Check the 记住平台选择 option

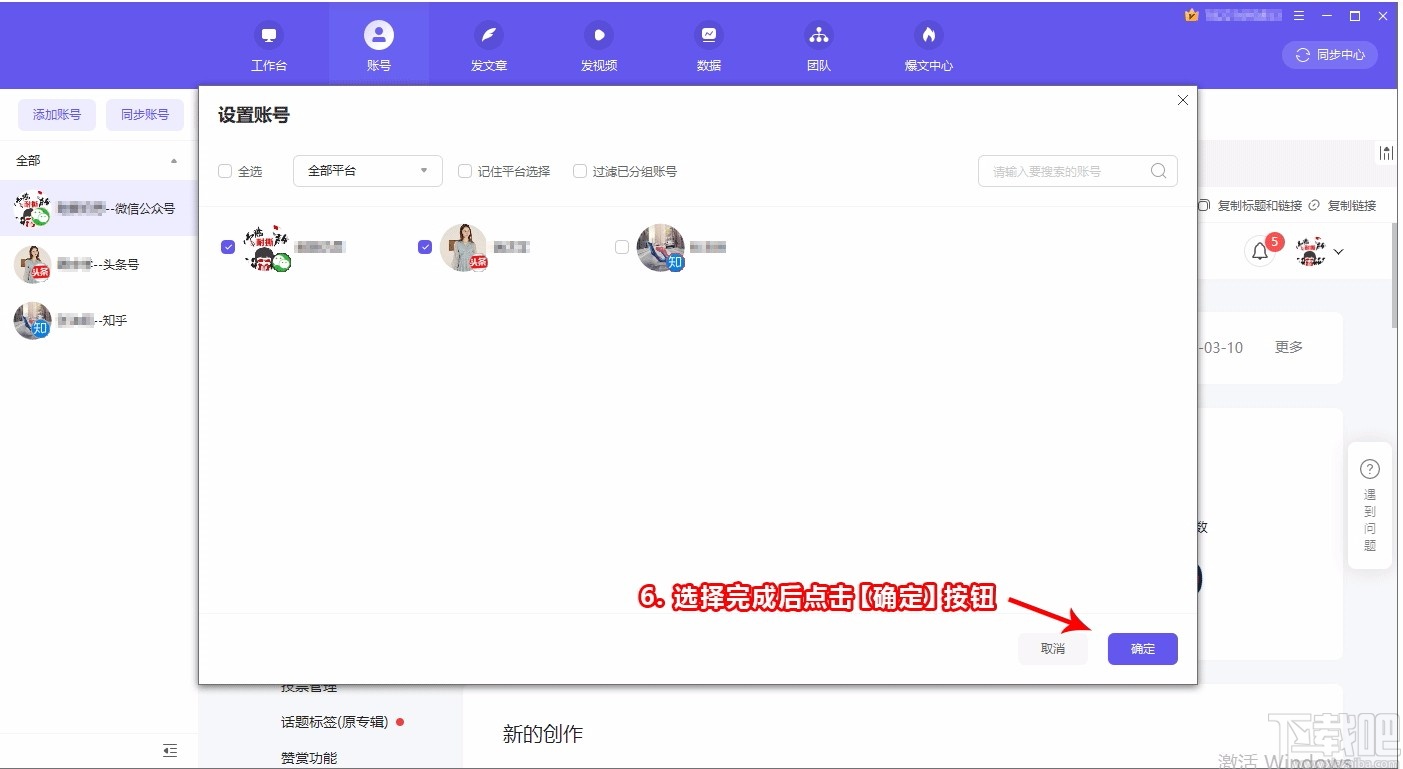click(465, 171)
